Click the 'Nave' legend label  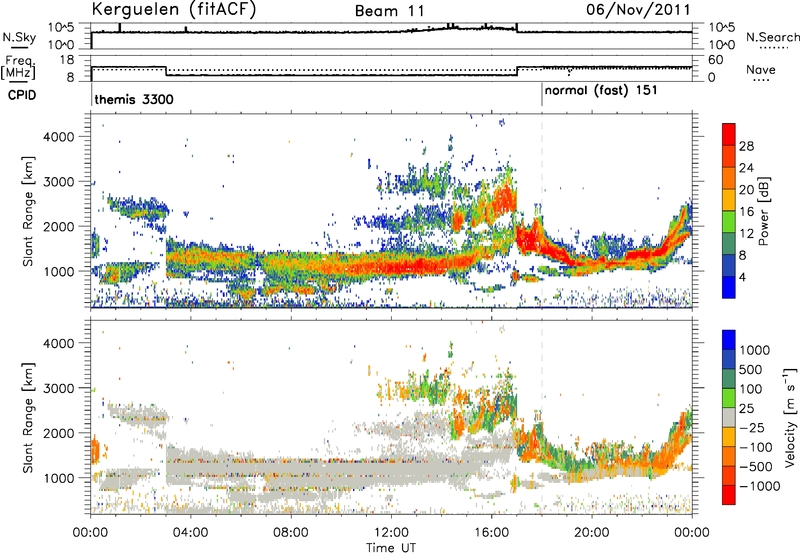[x=761, y=69]
